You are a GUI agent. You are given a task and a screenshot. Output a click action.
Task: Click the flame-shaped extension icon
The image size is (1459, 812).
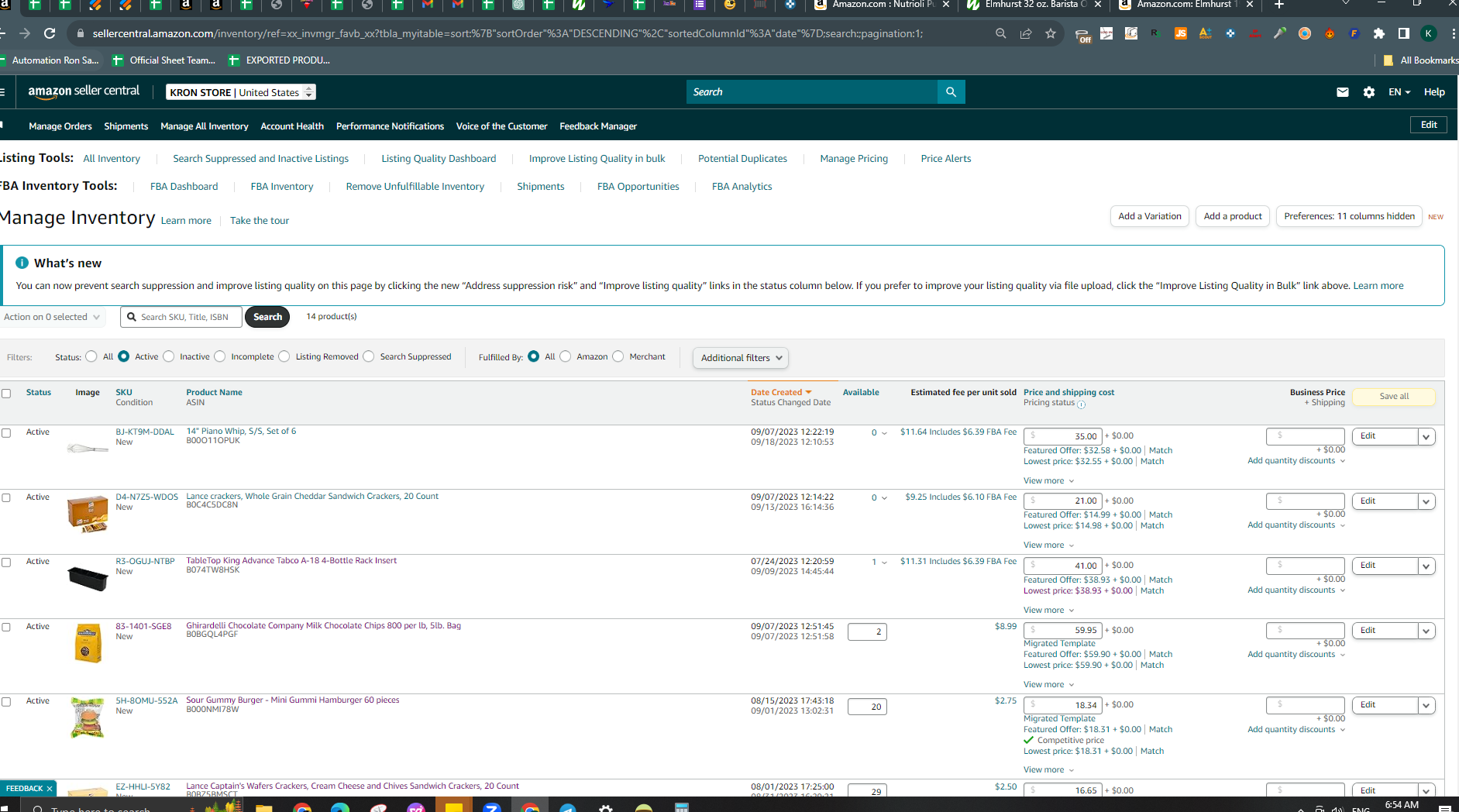(1330, 33)
